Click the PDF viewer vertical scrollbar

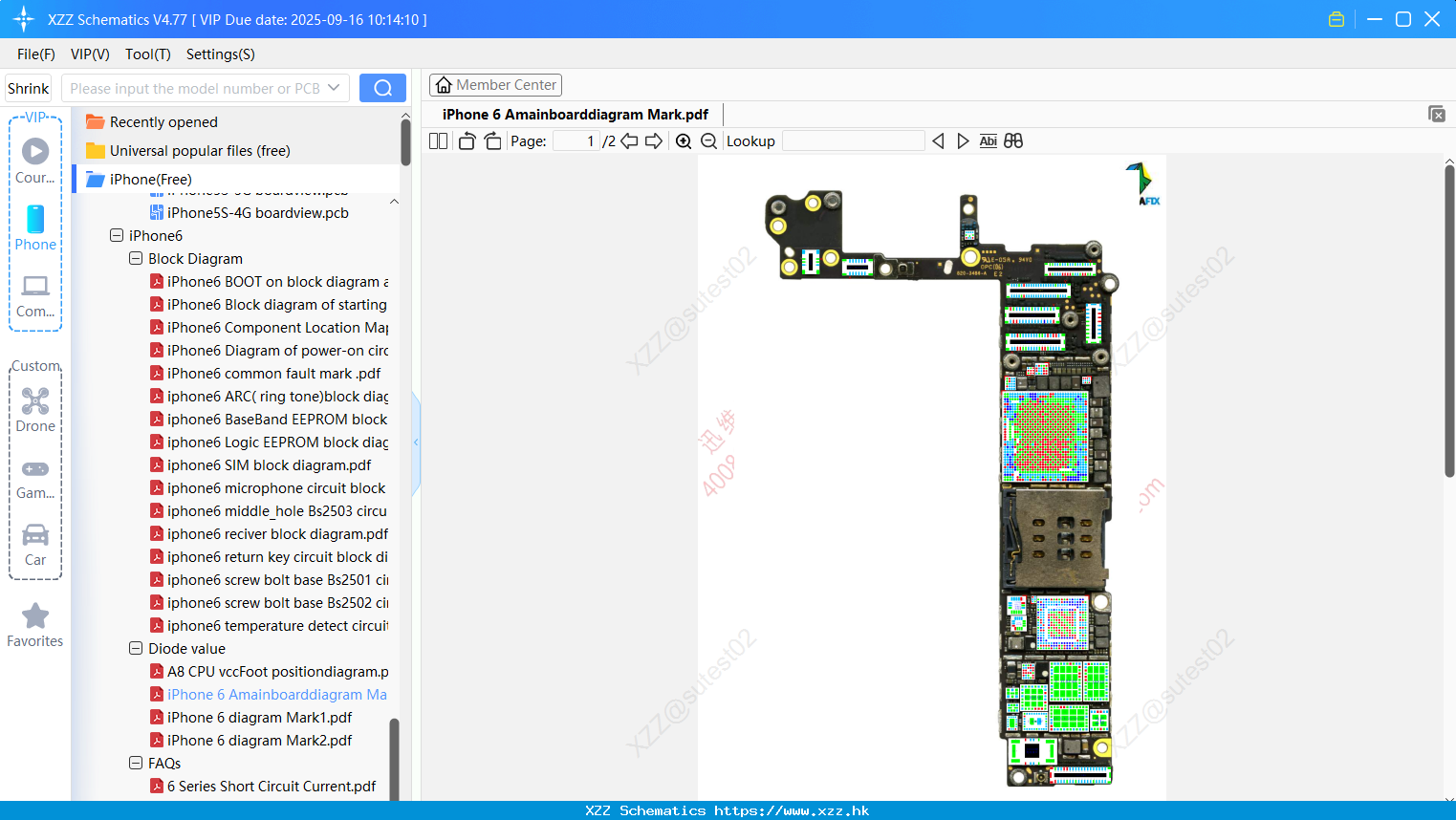(x=1449, y=320)
